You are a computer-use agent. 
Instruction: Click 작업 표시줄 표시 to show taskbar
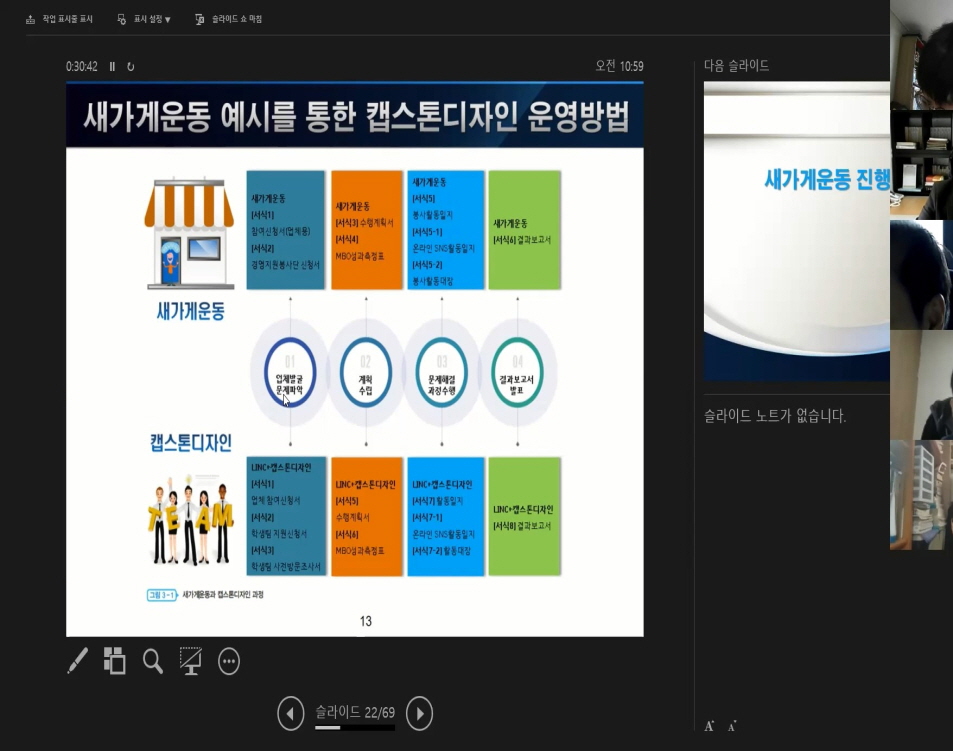tap(59, 19)
